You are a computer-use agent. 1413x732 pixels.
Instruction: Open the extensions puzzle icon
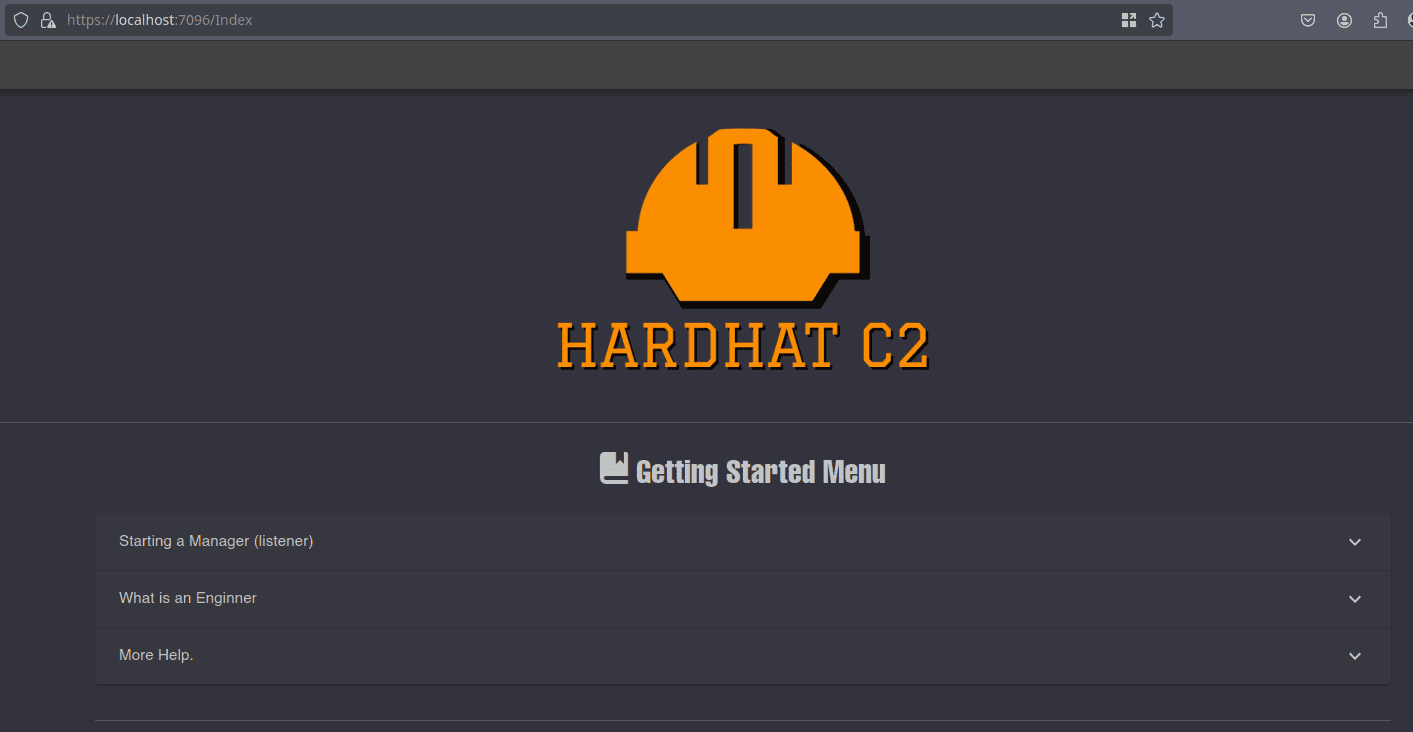1381,20
